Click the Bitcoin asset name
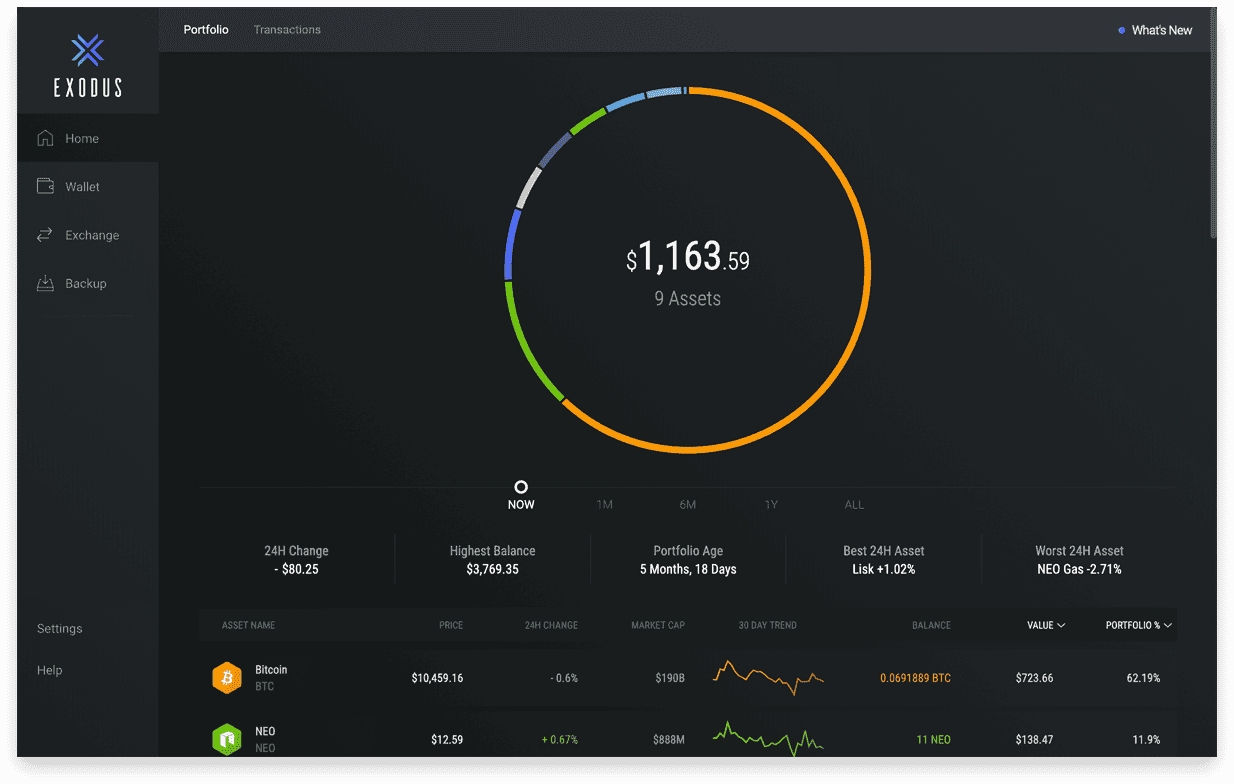The width and height of the screenshot is (1234, 784). click(271, 670)
